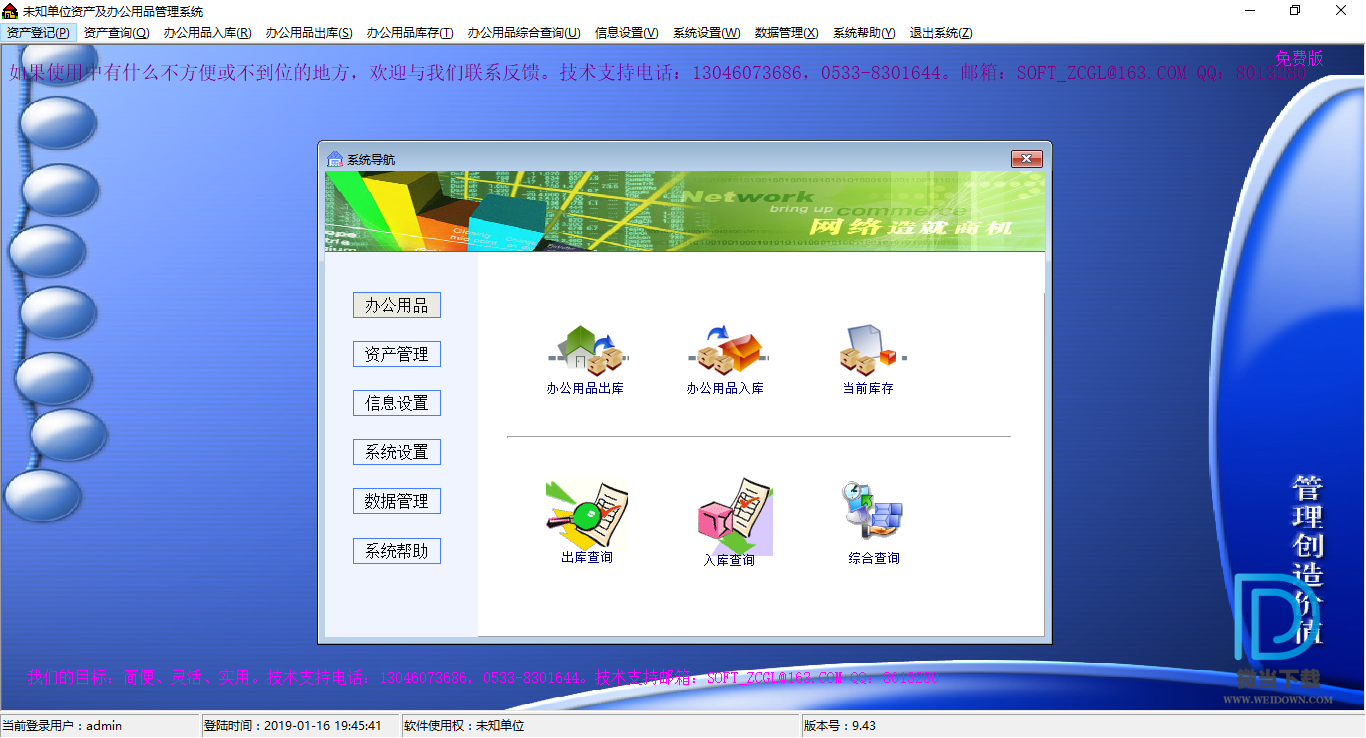Viewport: 1366px width, 738px height.
Task: Open the 办公用品综合查询(U) menu
Action: 524,32
